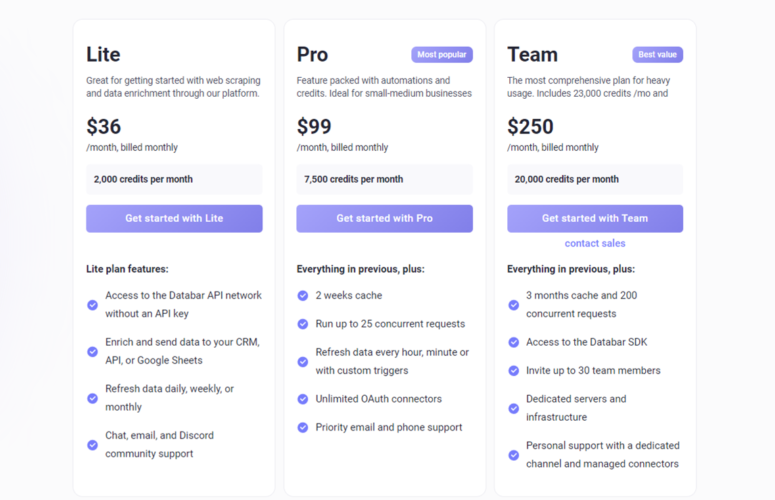Click the Get started with Lite button

(174, 218)
